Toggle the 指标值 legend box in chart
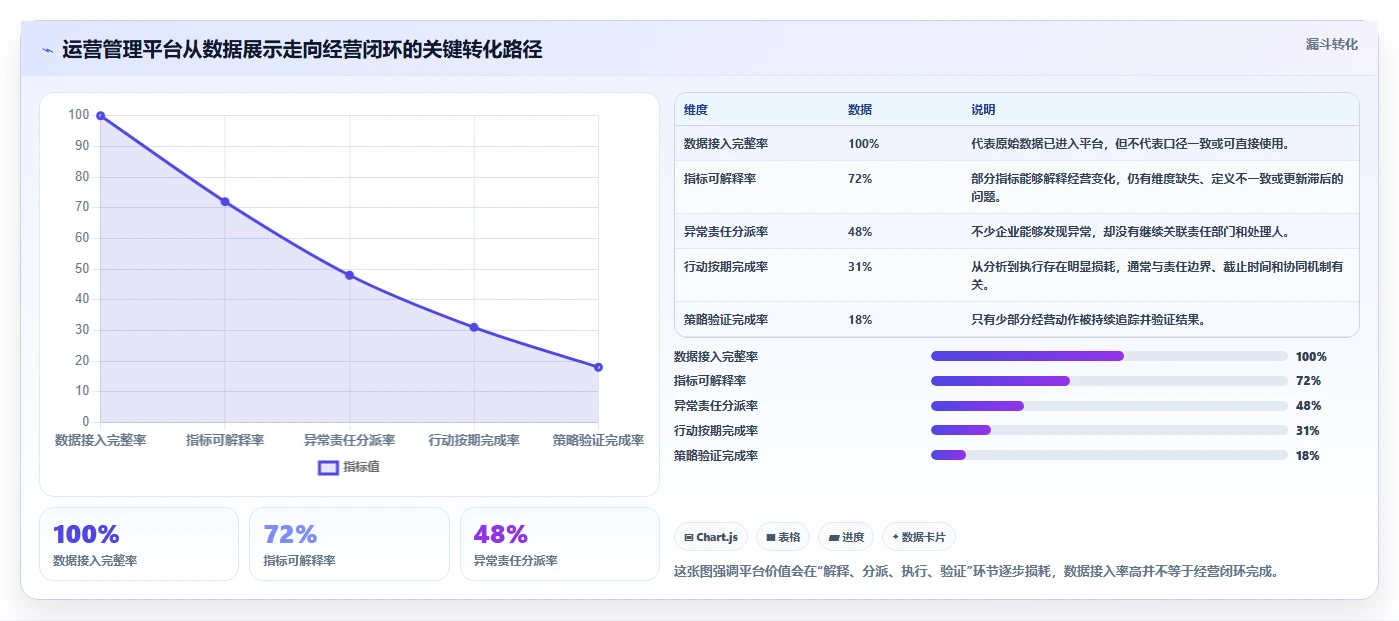This screenshot has width=1399, height=621. pos(328,467)
